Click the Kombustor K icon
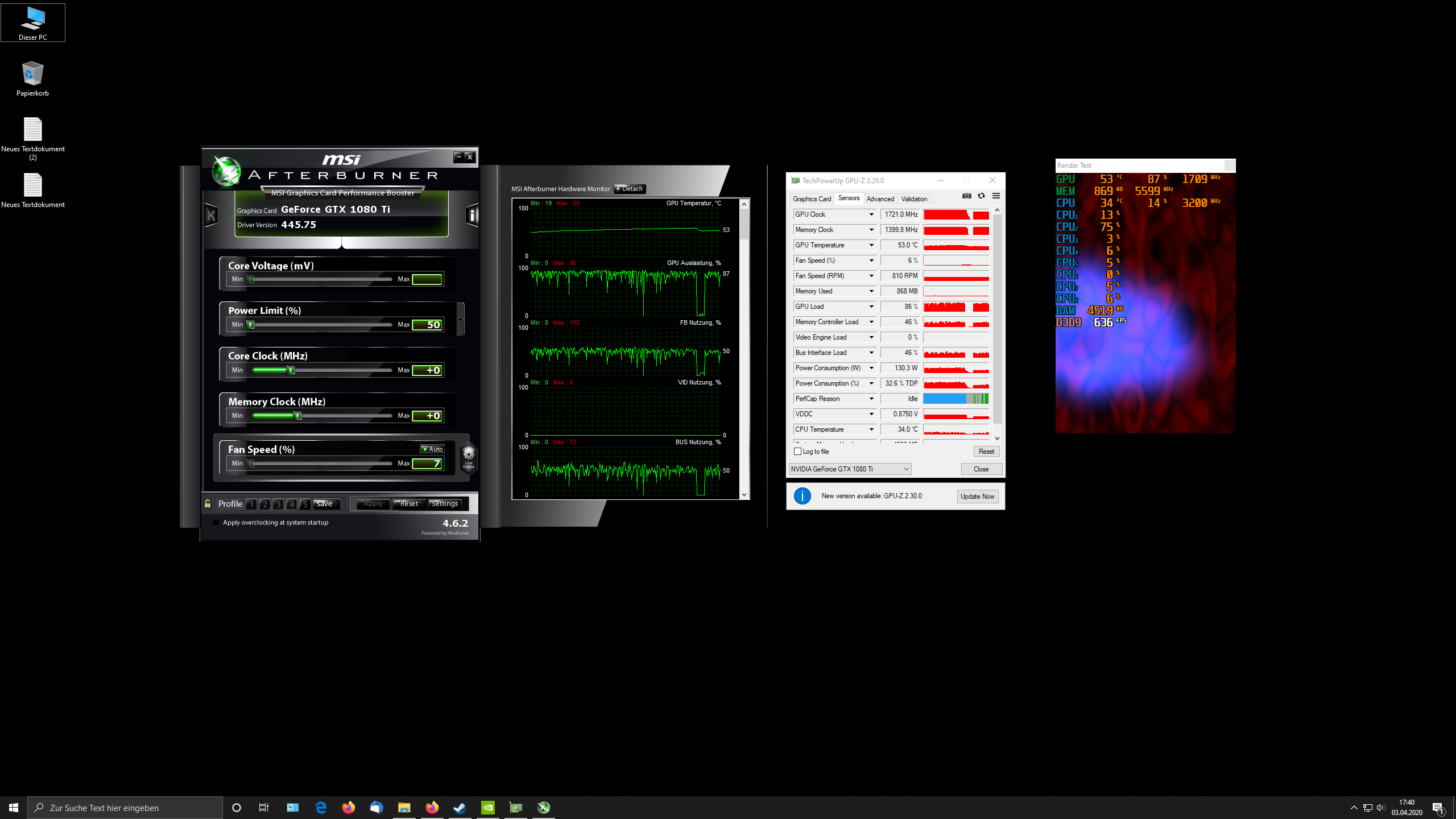The image size is (1456, 819). point(211,215)
